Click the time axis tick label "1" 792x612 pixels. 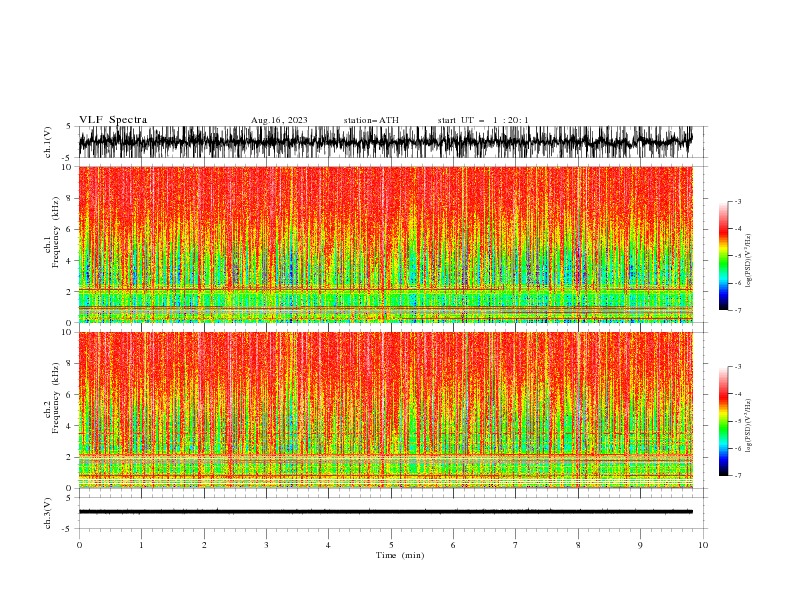click(141, 545)
